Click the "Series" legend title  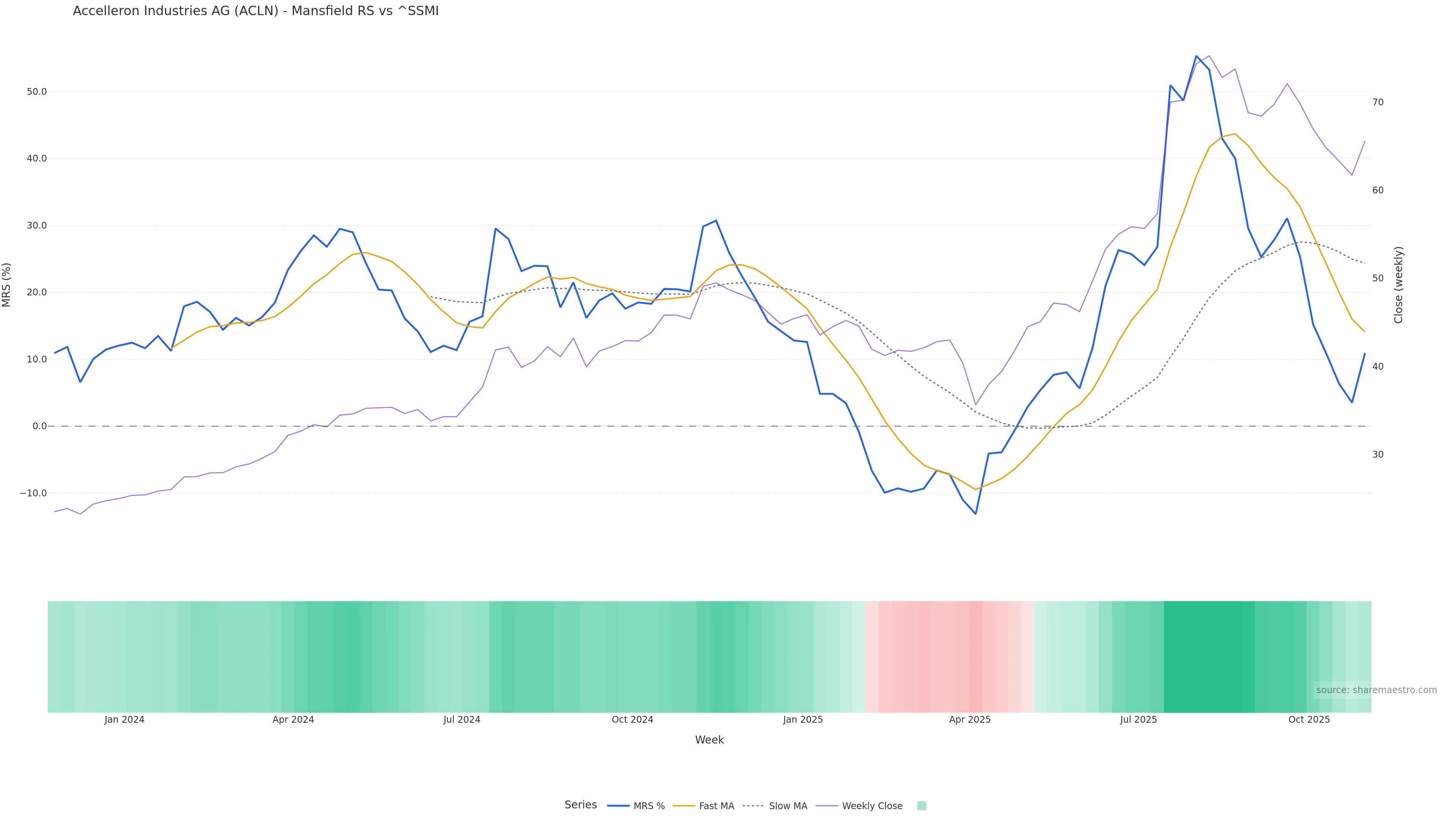(581, 805)
